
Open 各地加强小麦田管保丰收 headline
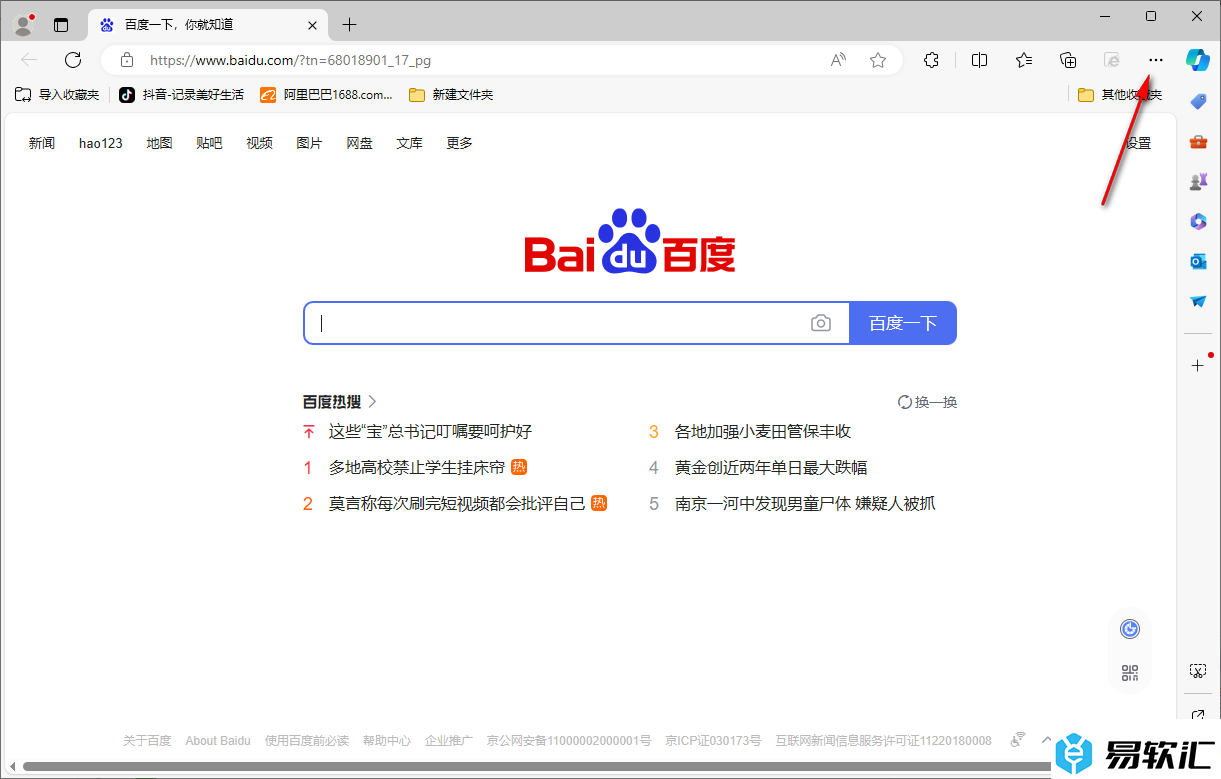763,432
